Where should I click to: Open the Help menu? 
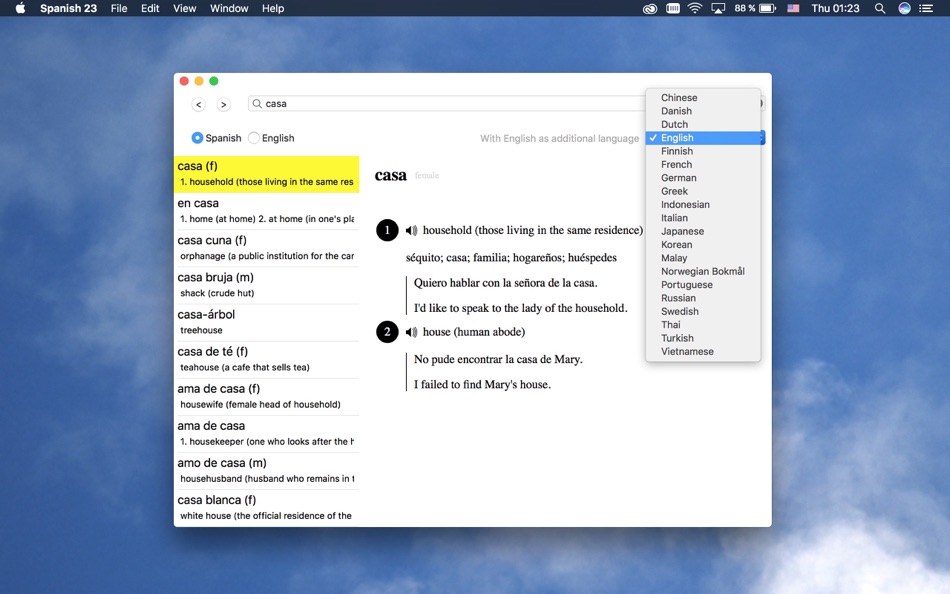tap(273, 8)
